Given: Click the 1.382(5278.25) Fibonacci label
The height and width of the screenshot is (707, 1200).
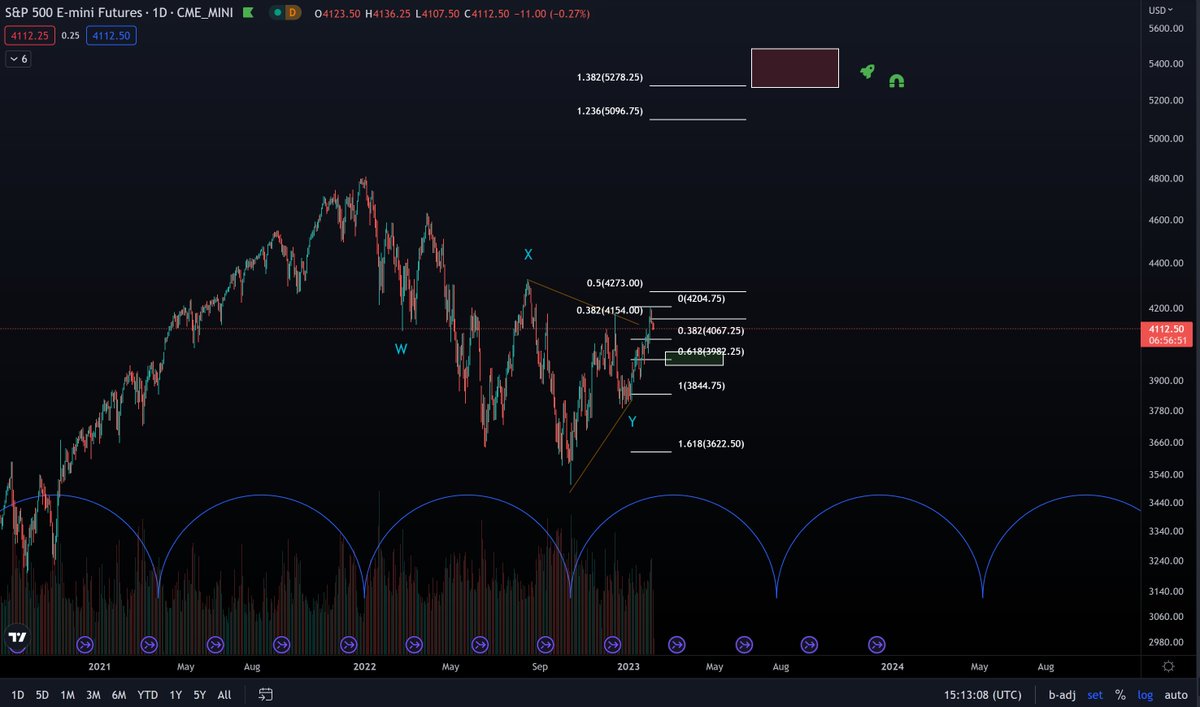Looking at the screenshot, I should pyautogui.click(x=611, y=77).
